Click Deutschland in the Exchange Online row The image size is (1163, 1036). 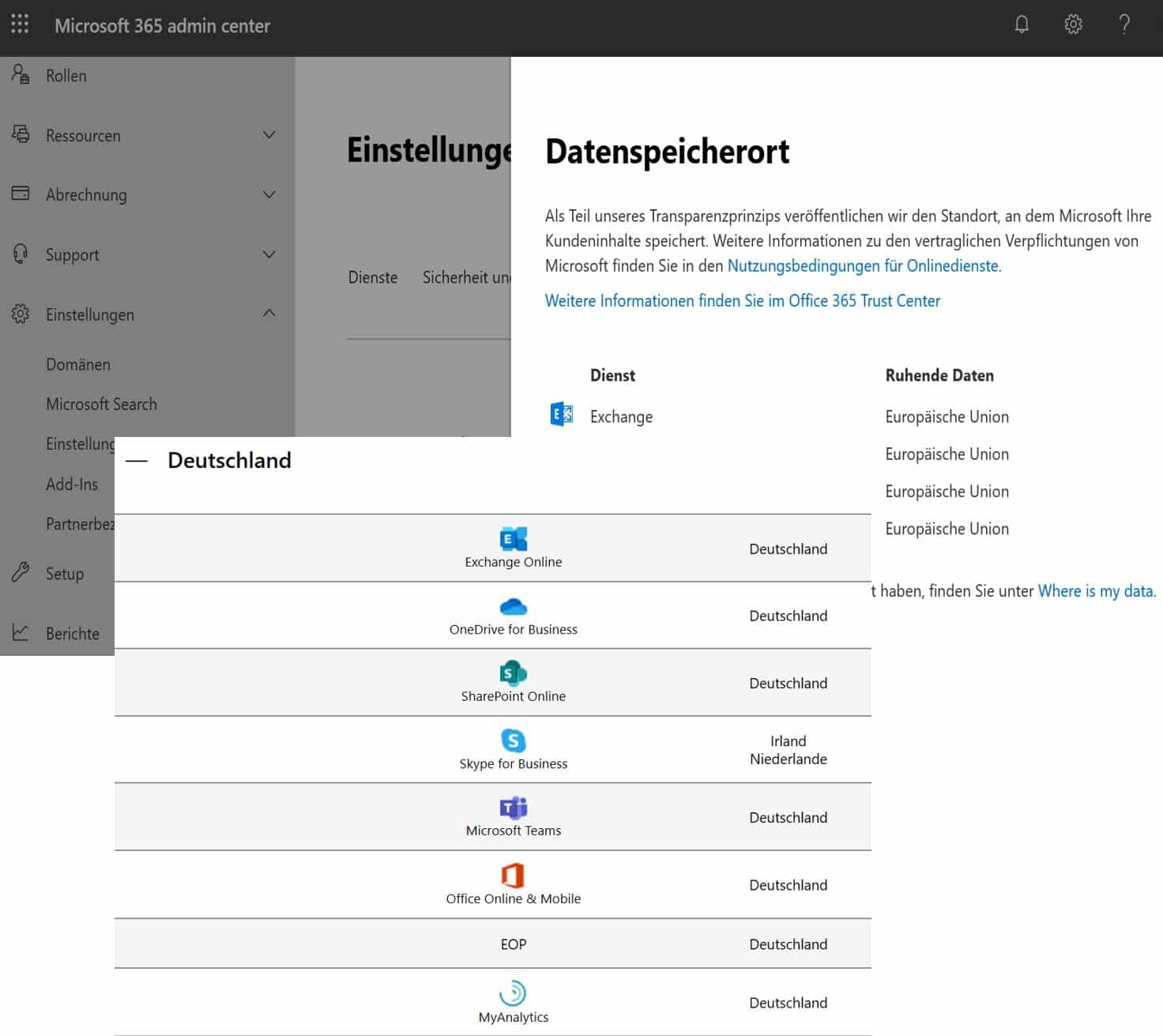pos(789,549)
